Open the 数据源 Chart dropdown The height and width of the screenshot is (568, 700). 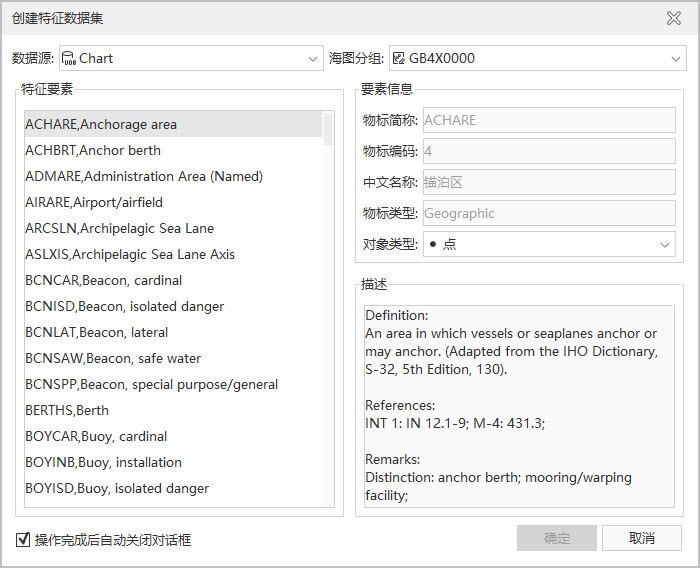pyautogui.click(x=190, y=59)
